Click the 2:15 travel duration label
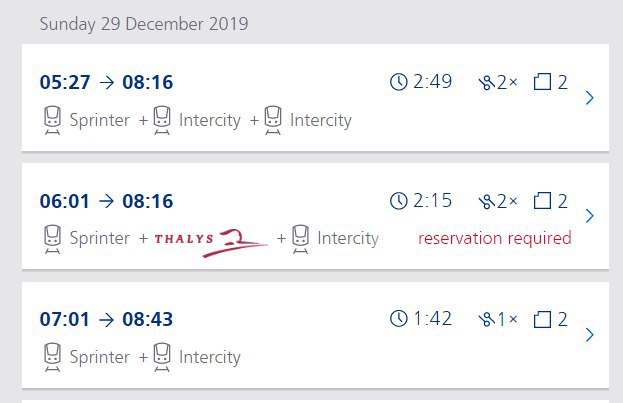 [x=432, y=201]
